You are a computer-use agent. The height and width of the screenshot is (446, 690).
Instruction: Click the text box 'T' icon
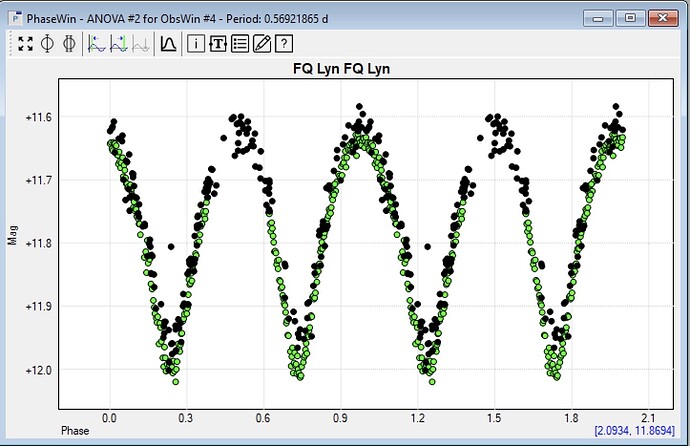(218, 43)
